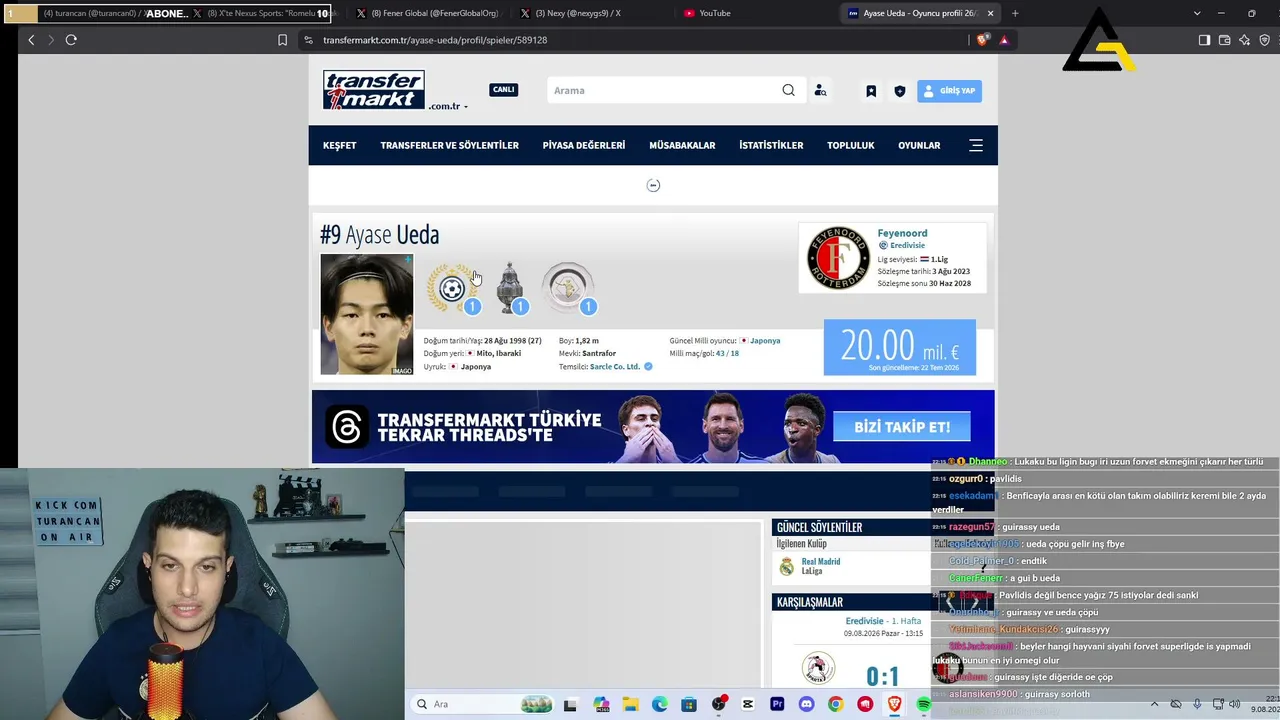This screenshot has width=1280, height=720.
Task: Open the Japonya national team link
Action: coord(765,341)
